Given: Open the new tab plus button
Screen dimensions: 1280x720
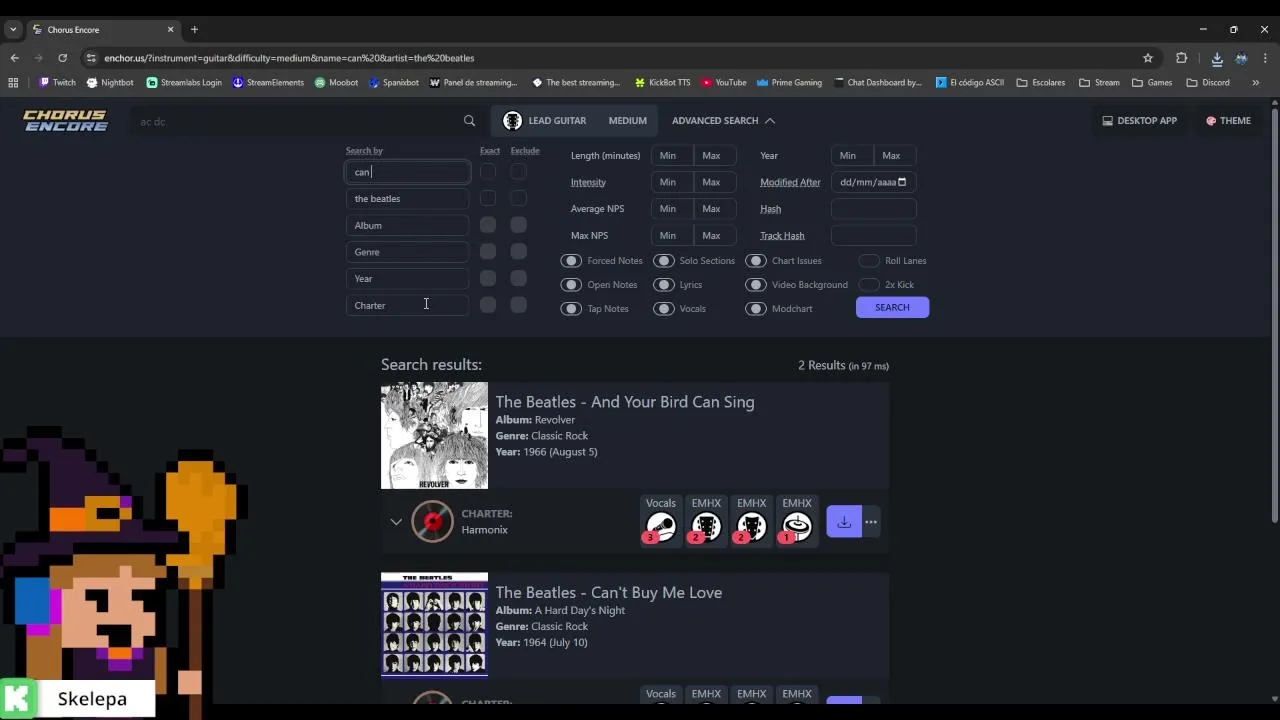Looking at the screenshot, I should (194, 29).
